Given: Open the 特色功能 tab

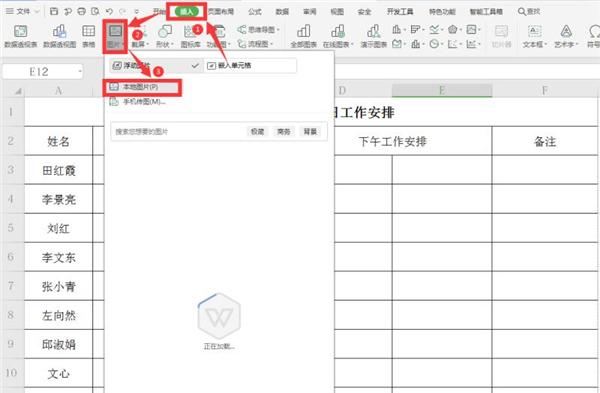Looking at the screenshot, I should click(x=442, y=11).
